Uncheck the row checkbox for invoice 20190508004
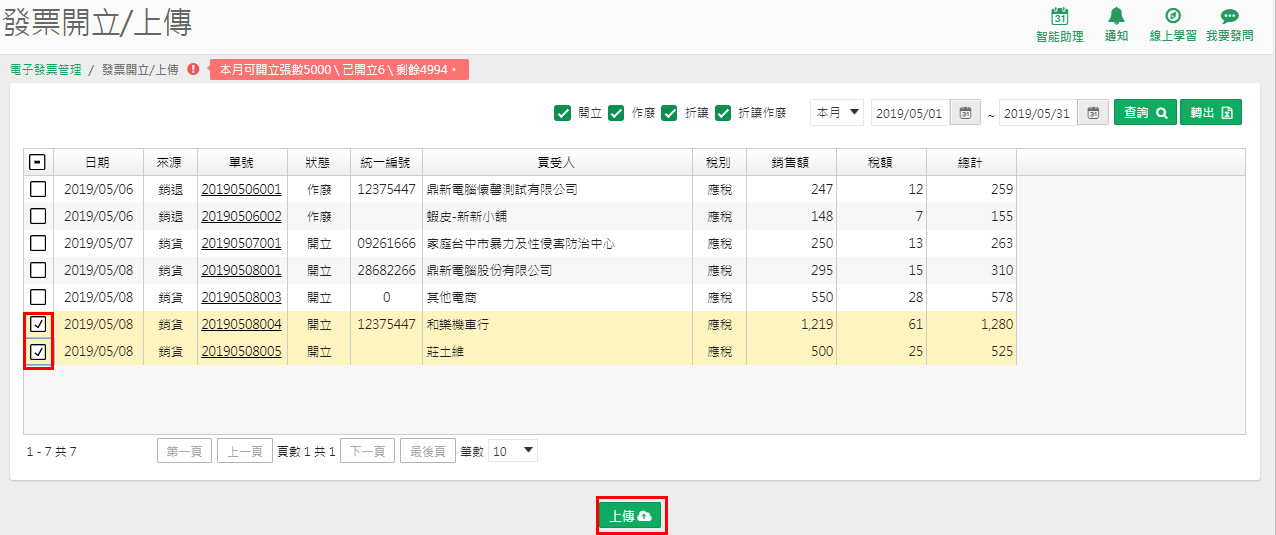1276x535 pixels. pos(38,324)
